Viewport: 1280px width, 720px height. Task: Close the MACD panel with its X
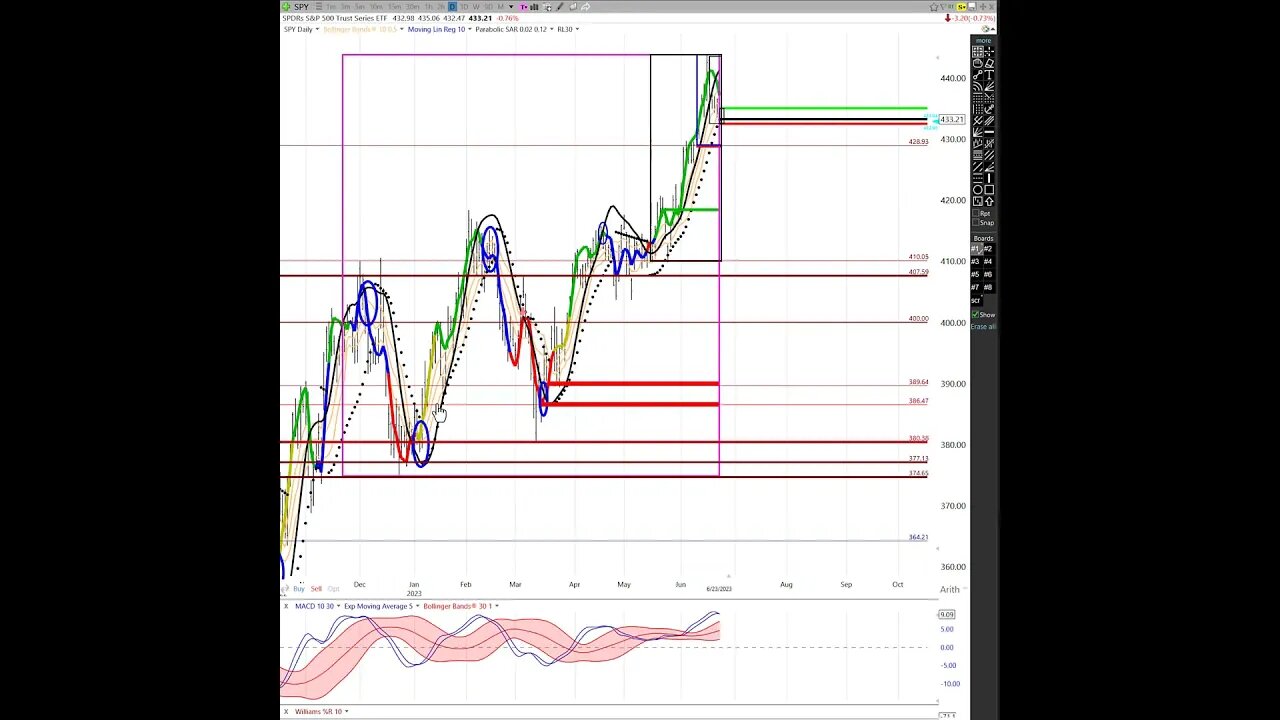pyautogui.click(x=286, y=606)
